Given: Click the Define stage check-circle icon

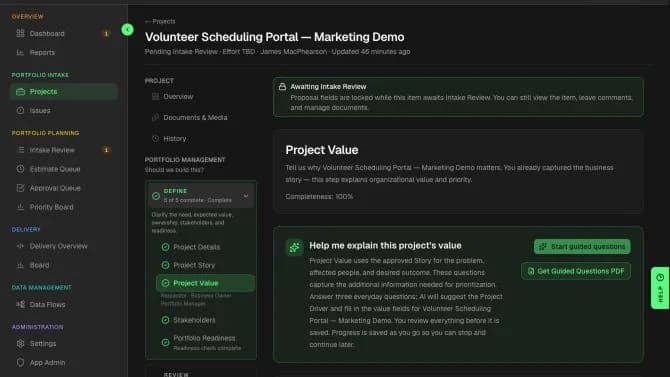Looking at the screenshot, I should tap(156, 196).
